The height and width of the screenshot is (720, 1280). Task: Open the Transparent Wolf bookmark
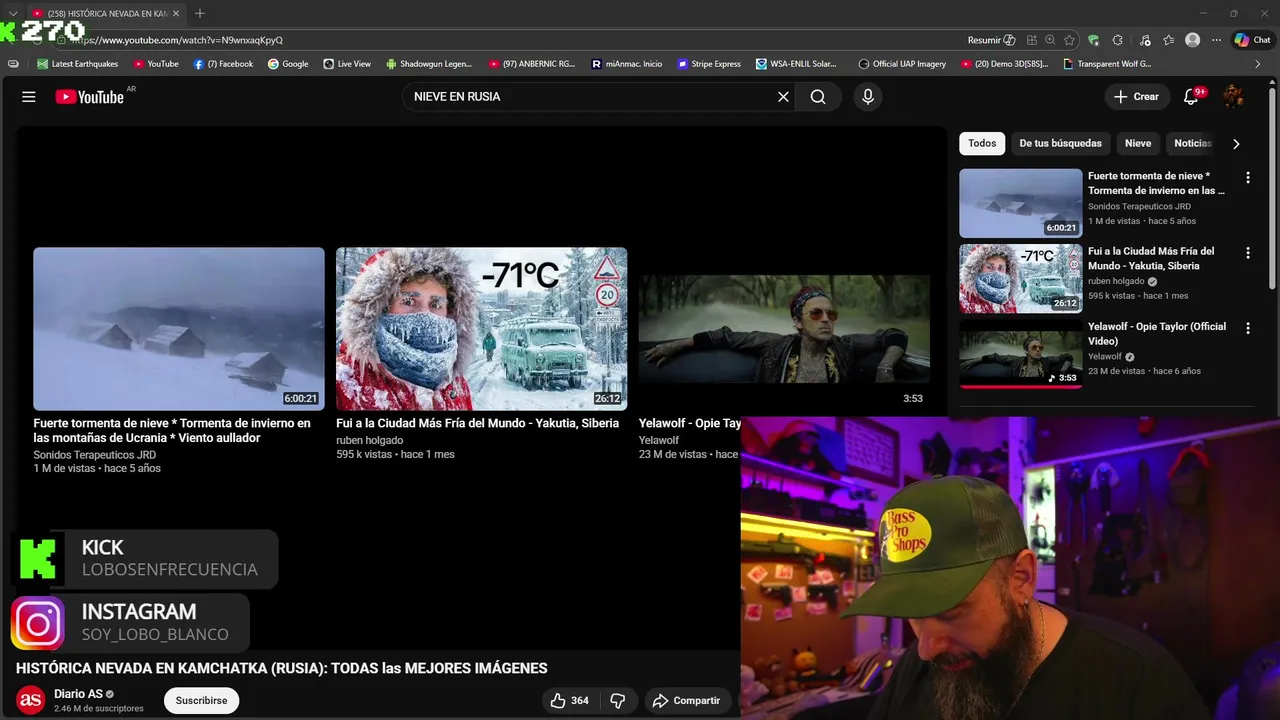(1107, 64)
